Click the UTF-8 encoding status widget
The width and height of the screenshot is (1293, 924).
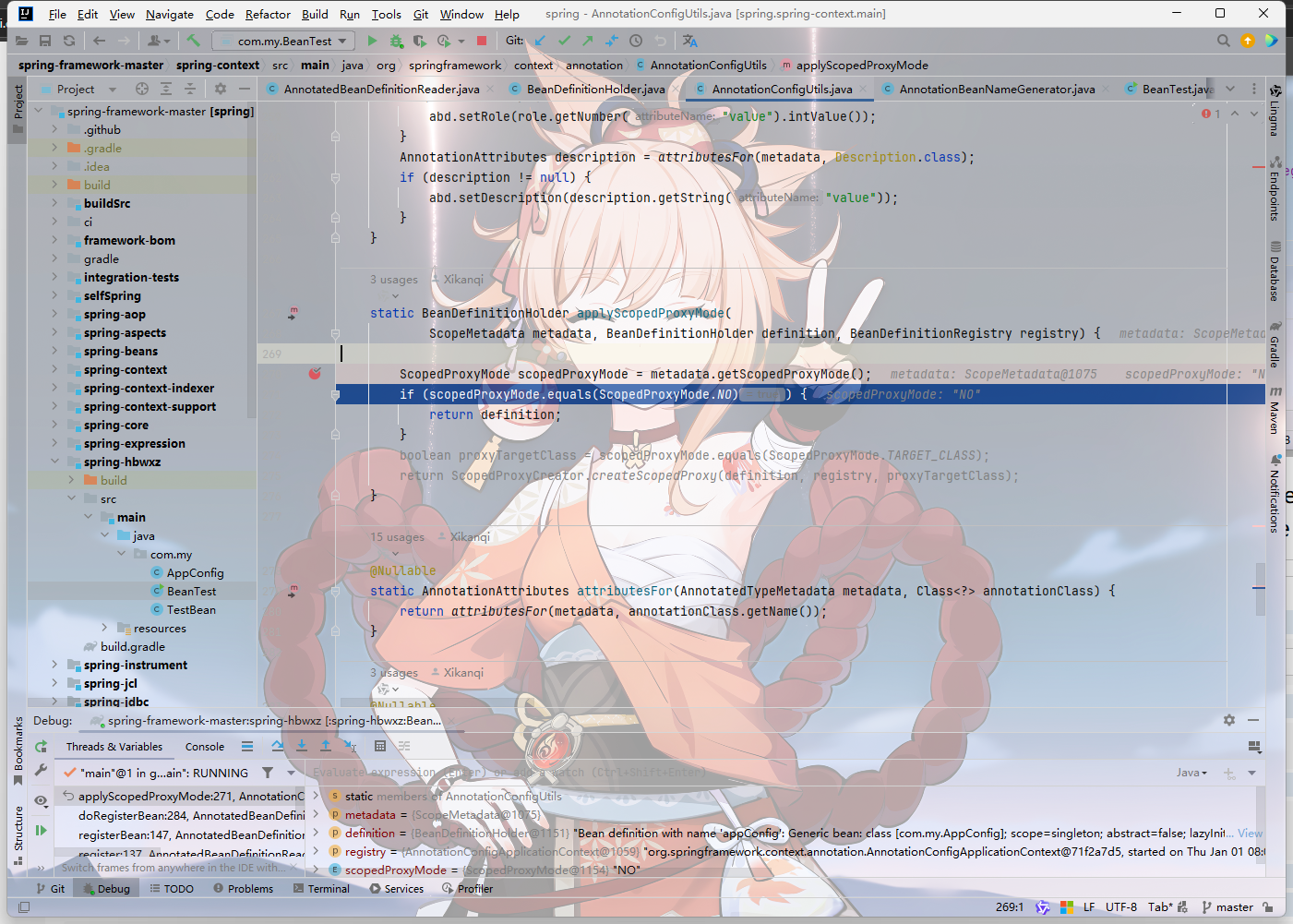click(1121, 907)
